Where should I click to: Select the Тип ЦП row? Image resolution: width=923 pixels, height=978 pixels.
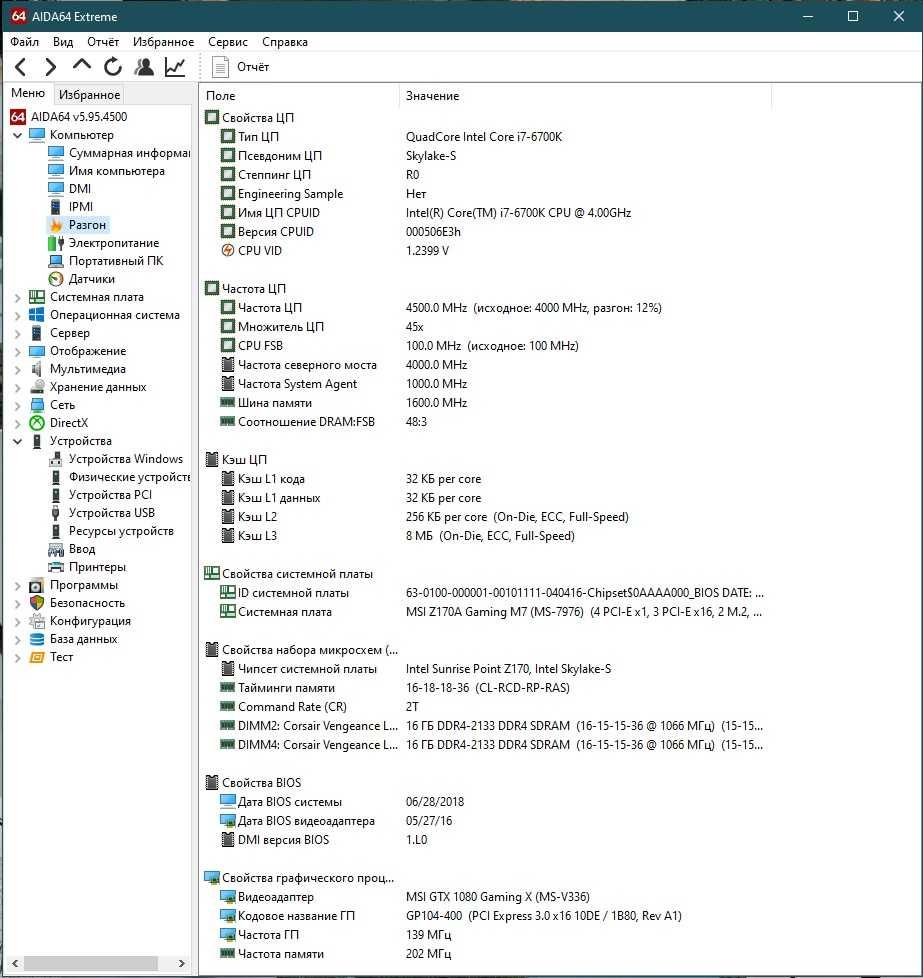click(486, 137)
